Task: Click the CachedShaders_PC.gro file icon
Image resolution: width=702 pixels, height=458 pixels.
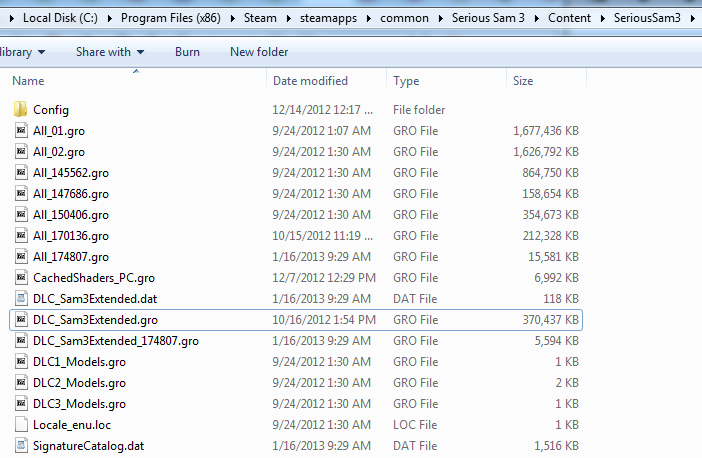Action: (22, 278)
